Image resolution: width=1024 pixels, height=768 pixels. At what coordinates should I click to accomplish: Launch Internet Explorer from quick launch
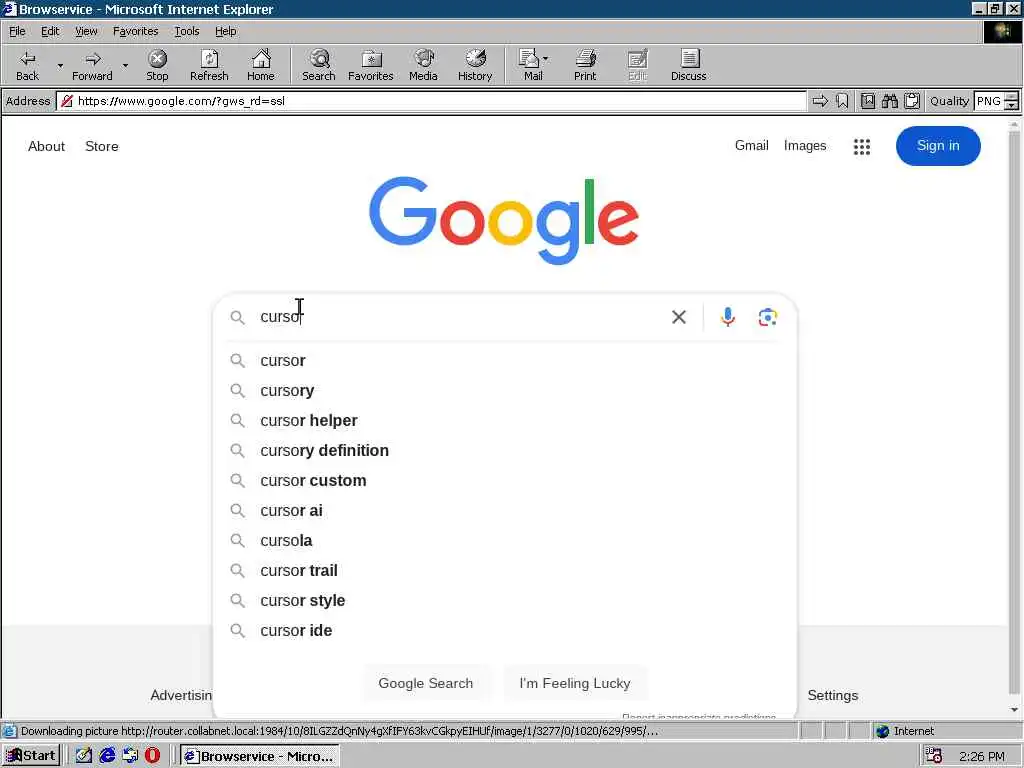(x=107, y=756)
